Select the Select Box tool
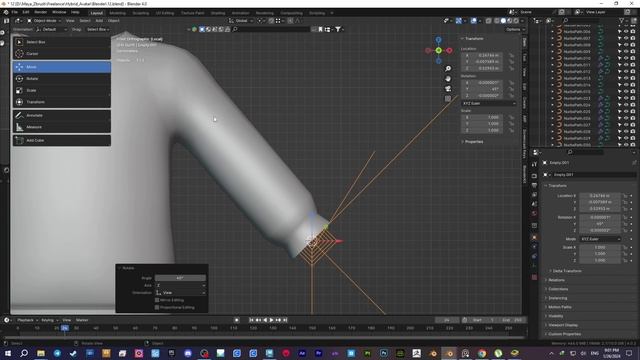Image resolution: width=640 pixels, height=360 pixels. 62,42
